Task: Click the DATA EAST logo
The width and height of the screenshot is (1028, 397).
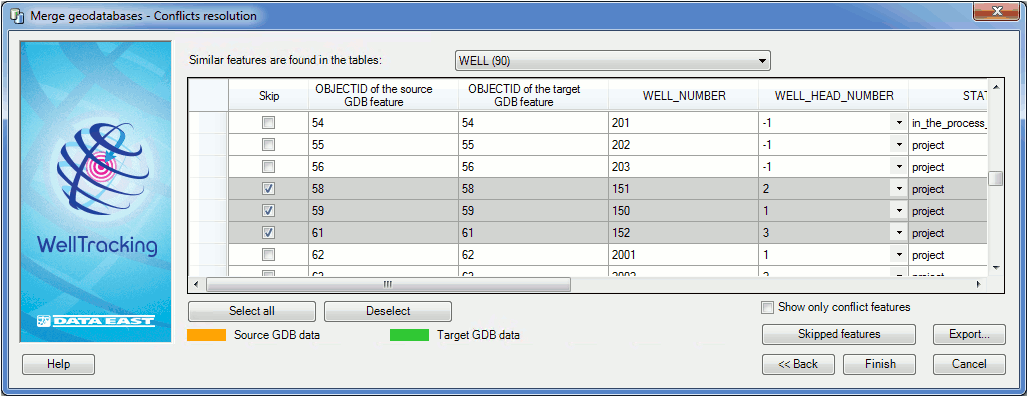Action: click(96, 320)
